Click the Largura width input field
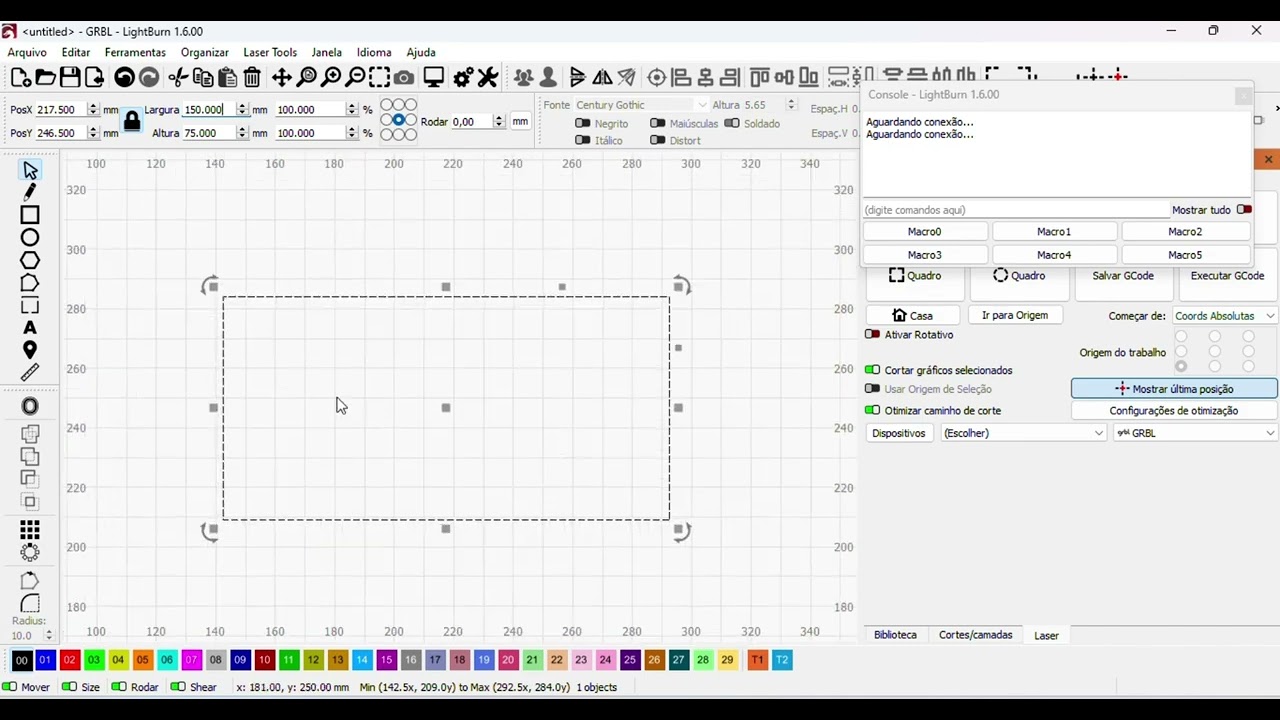 point(209,110)
